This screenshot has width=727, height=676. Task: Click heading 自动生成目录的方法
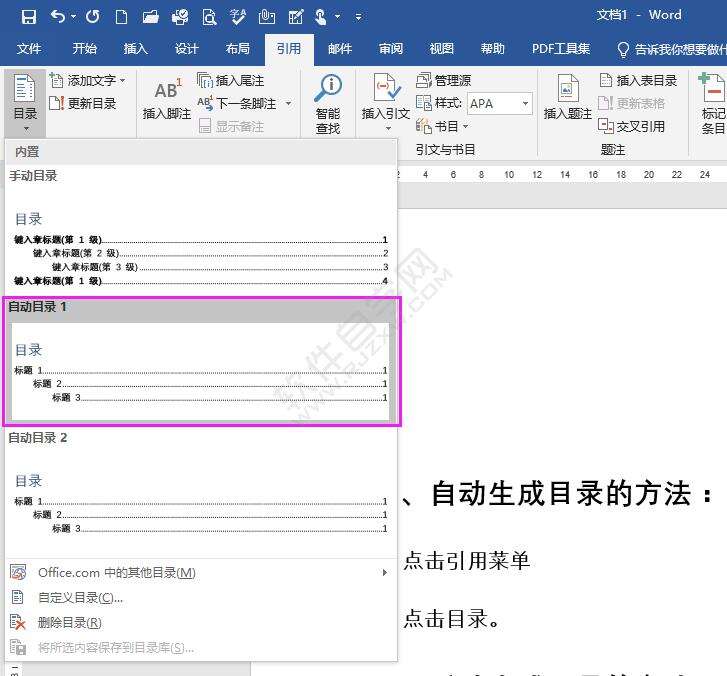561,493
